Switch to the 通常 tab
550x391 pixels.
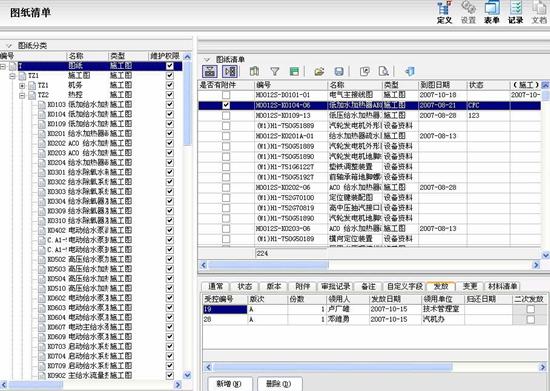click(216, 286)
